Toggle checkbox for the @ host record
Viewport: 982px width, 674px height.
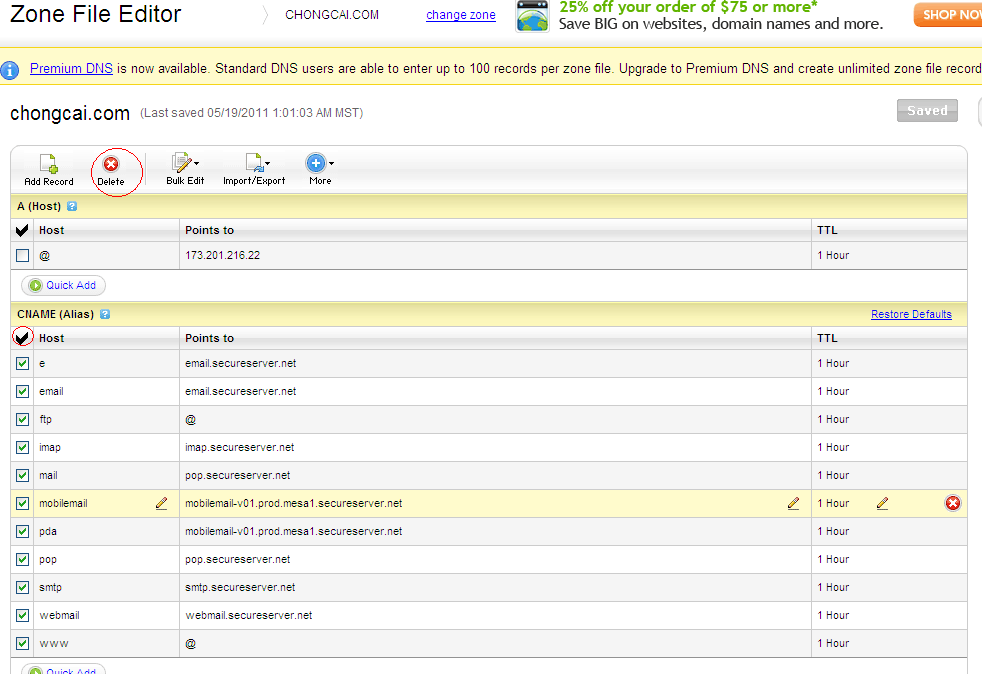[x=22, y=256]
